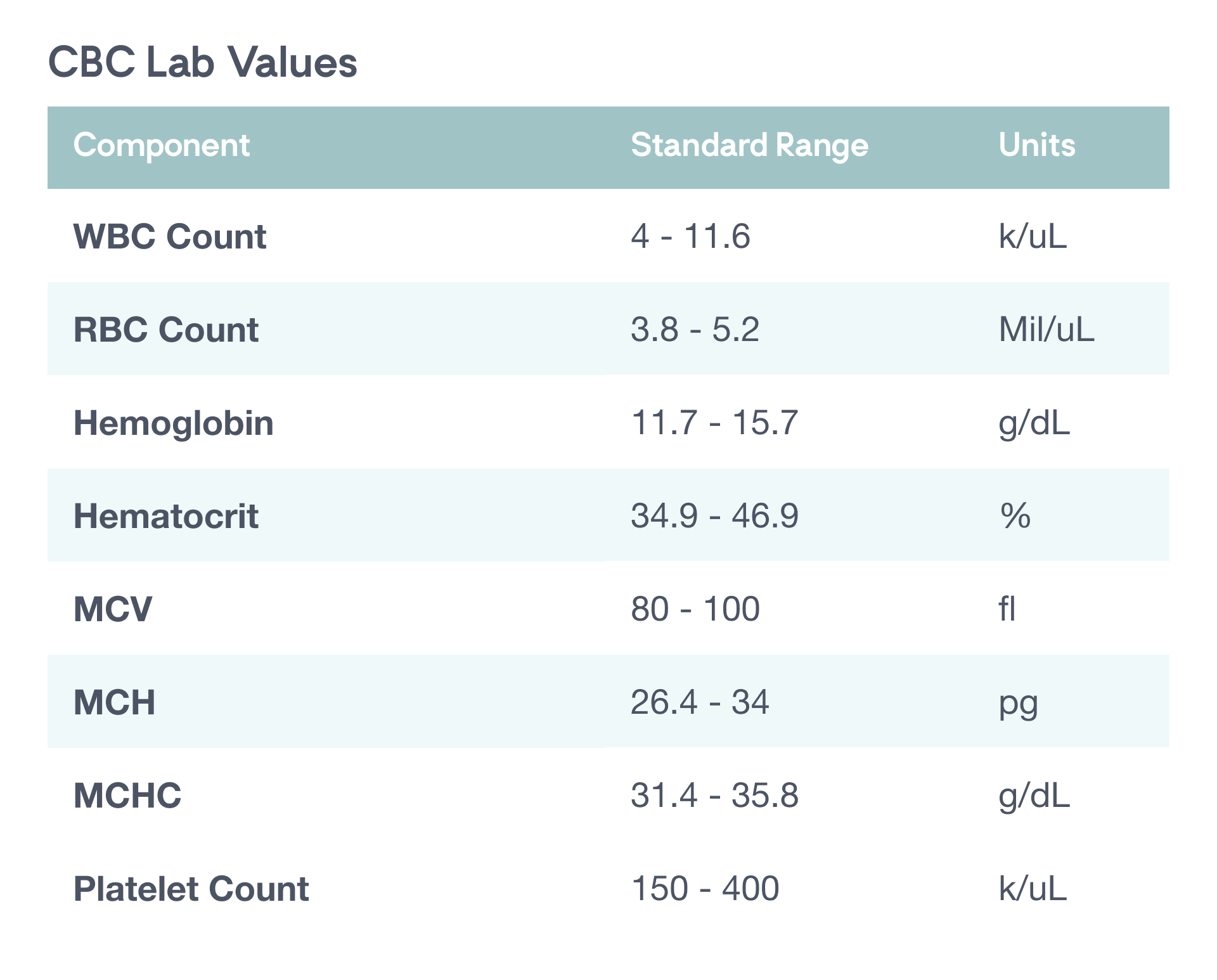Viewport: 1217px width, 980px height.
Task: Select the MCH row label
Action: click(114, 702)
